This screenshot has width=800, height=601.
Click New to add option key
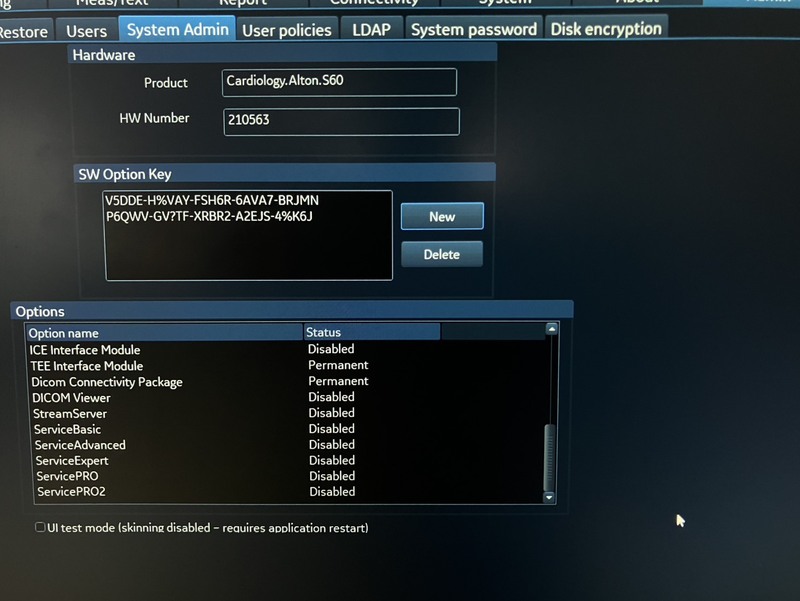pos(441,216)
